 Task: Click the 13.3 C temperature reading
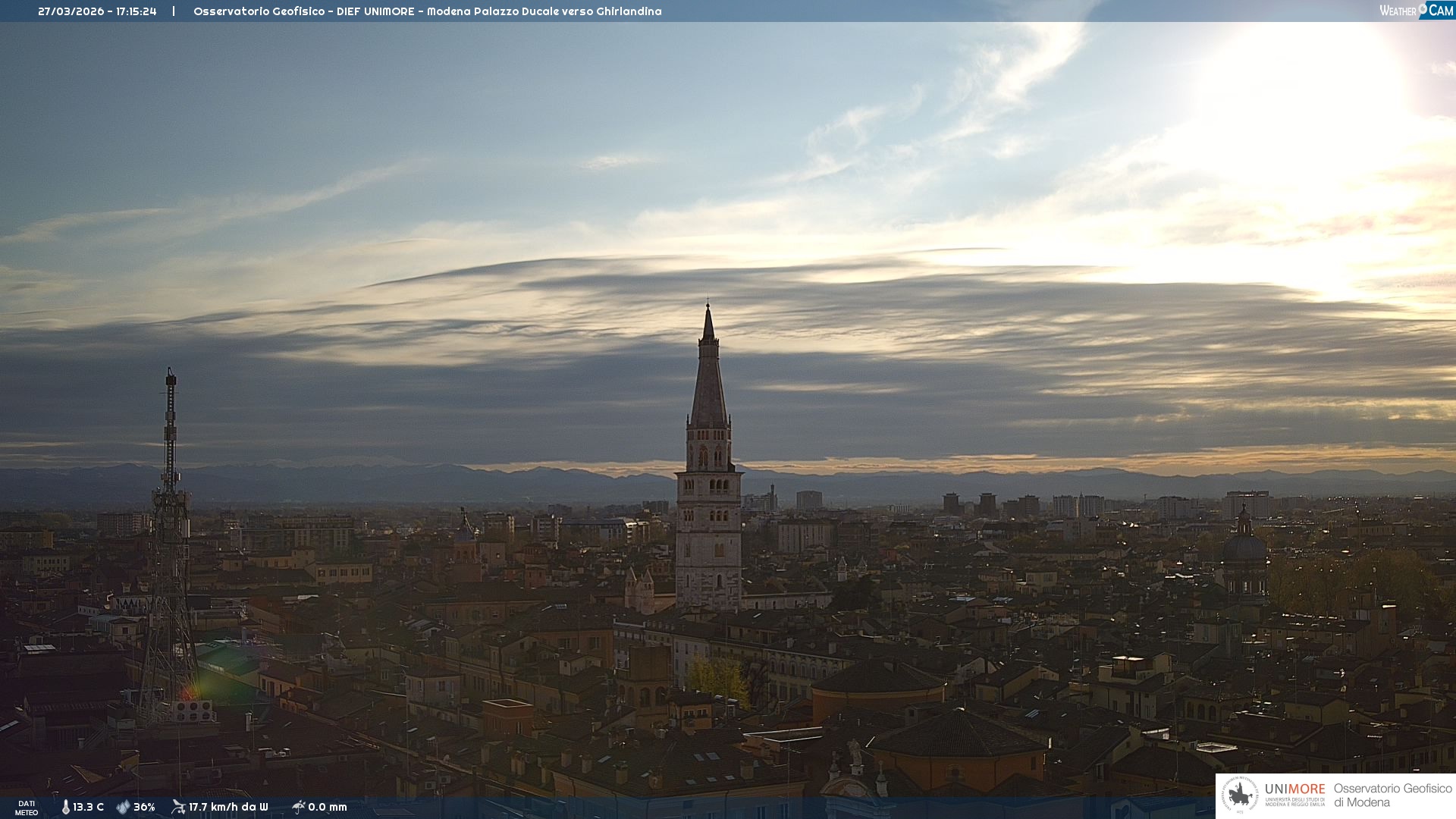[89, 807]
